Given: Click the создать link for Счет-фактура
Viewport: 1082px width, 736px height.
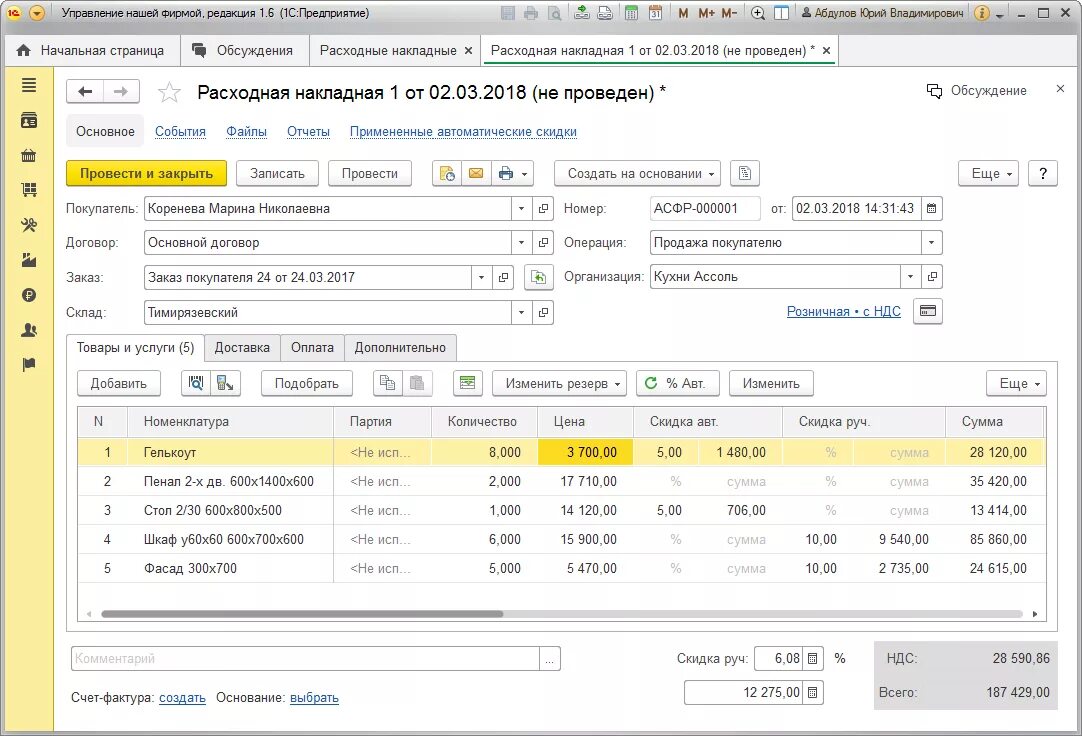Looking at the screenshot, I should (182, 698).
